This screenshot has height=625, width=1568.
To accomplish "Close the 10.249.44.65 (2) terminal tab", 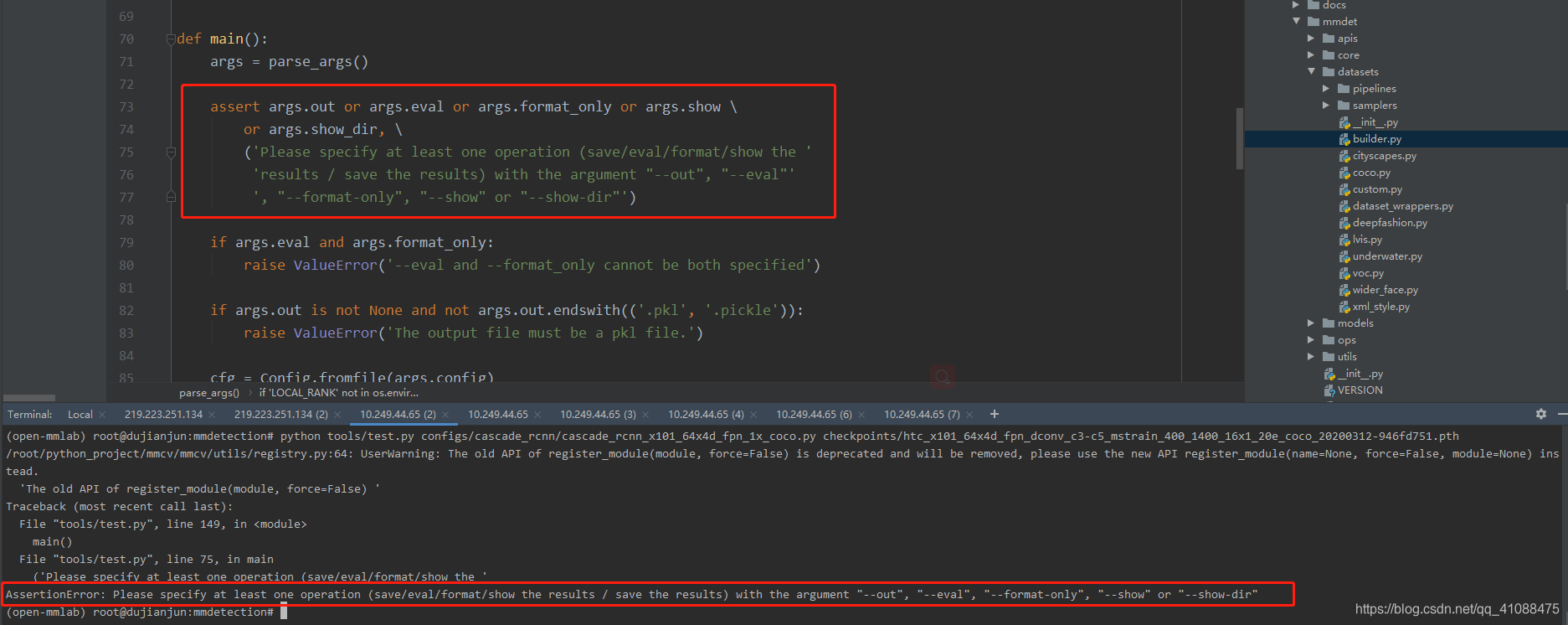I will pyautogui.click(x=445, y=415).
